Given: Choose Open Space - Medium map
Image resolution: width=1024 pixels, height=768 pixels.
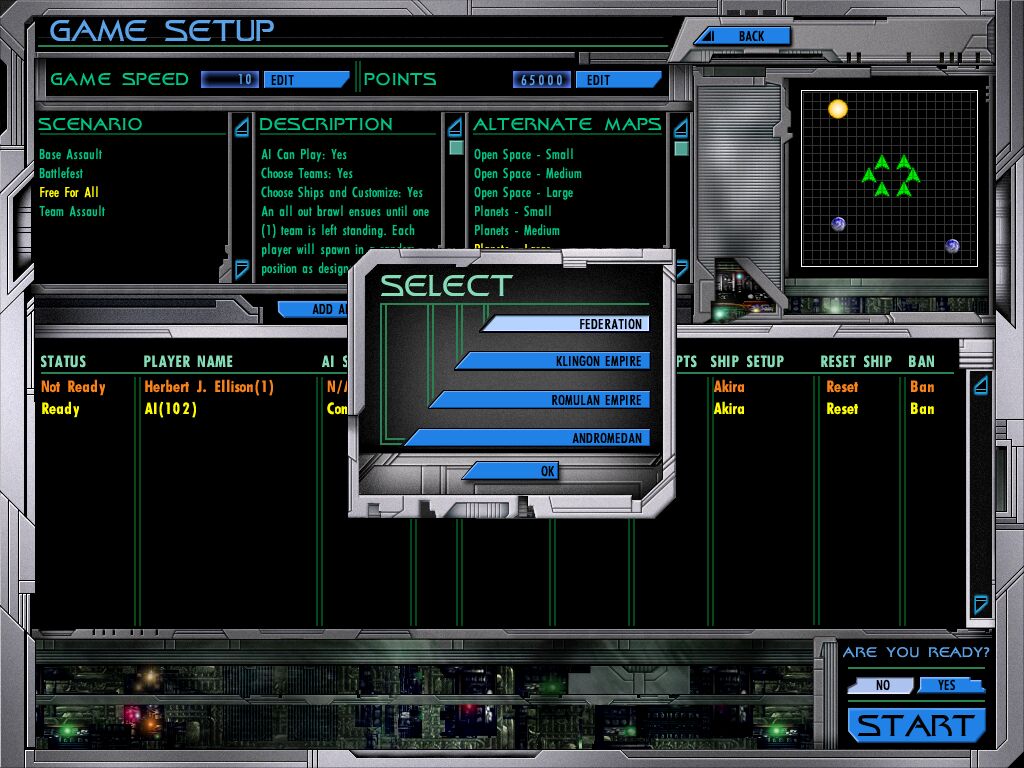Looking at the screenshot, I should pyautogui.click(x=528, y=174).
